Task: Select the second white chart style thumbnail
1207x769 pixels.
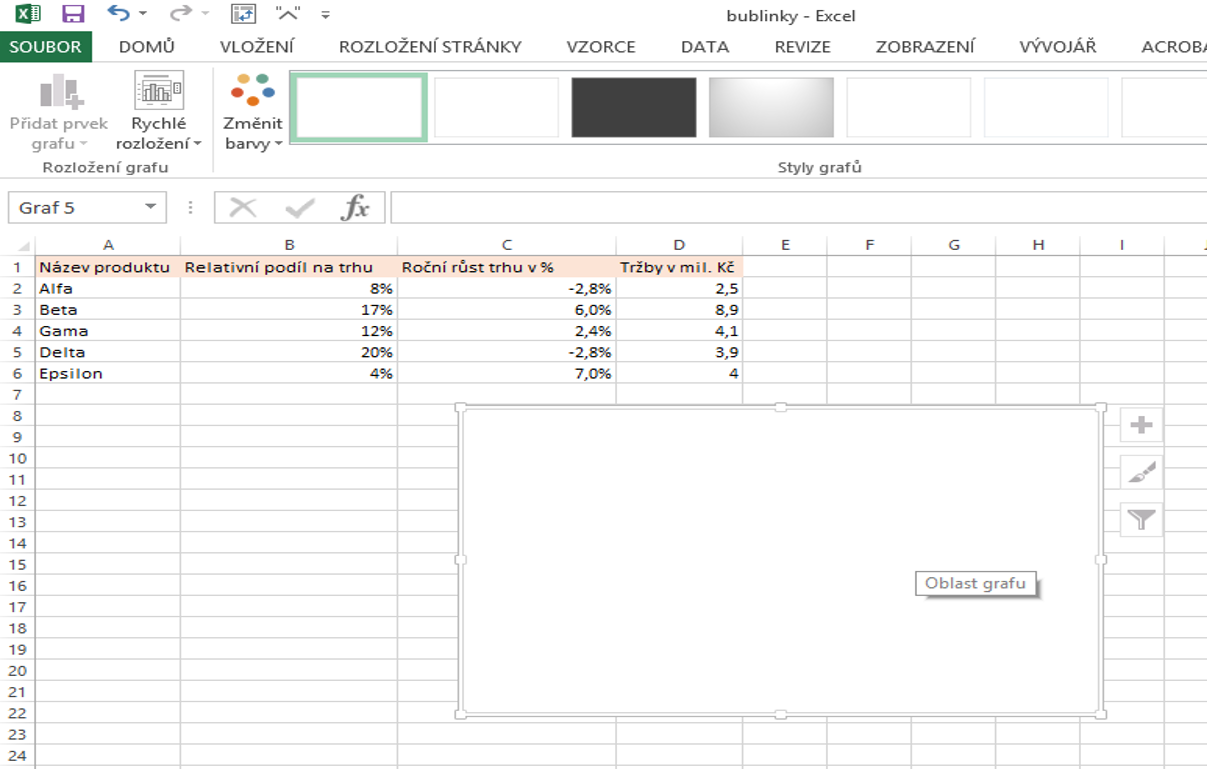Action: (x=497, y=106)
